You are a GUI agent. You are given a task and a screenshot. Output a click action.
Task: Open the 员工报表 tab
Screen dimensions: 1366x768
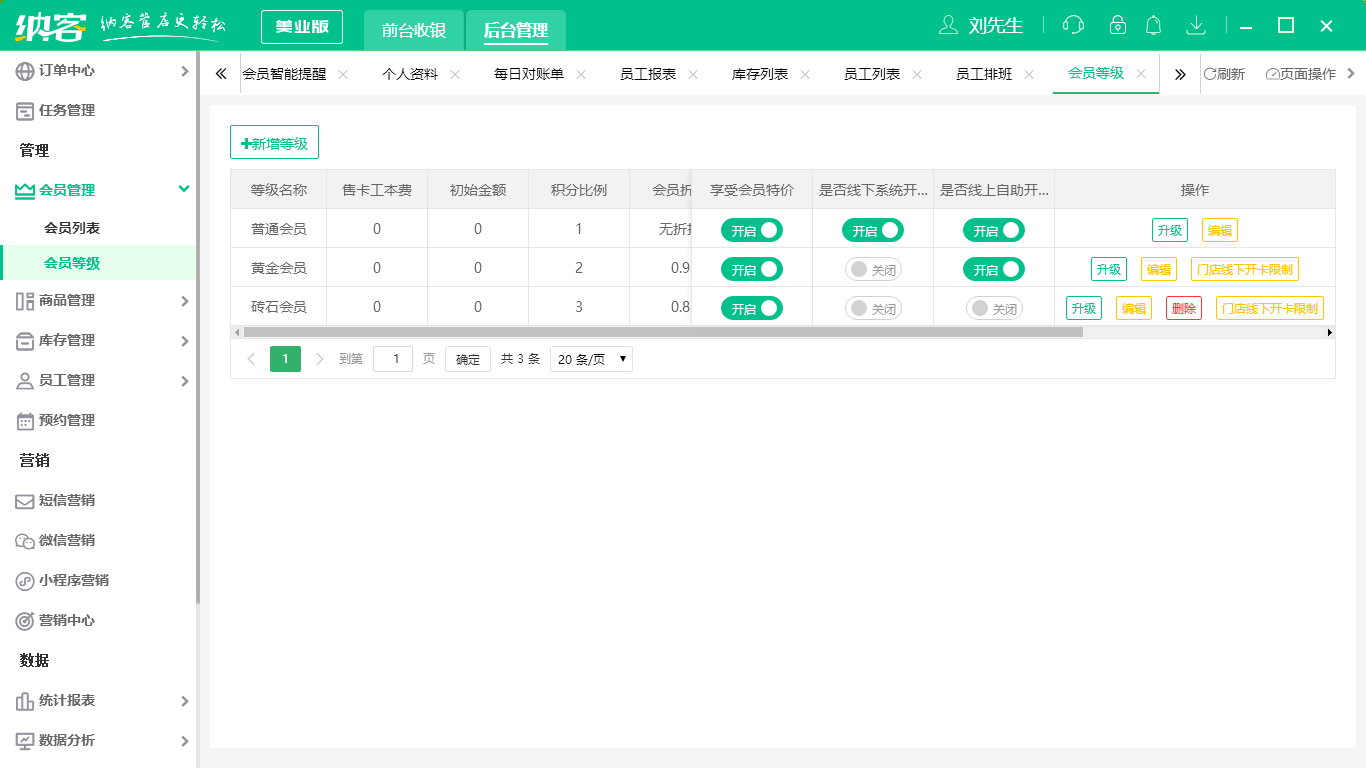pyautogui.click(x=647, y=74)
